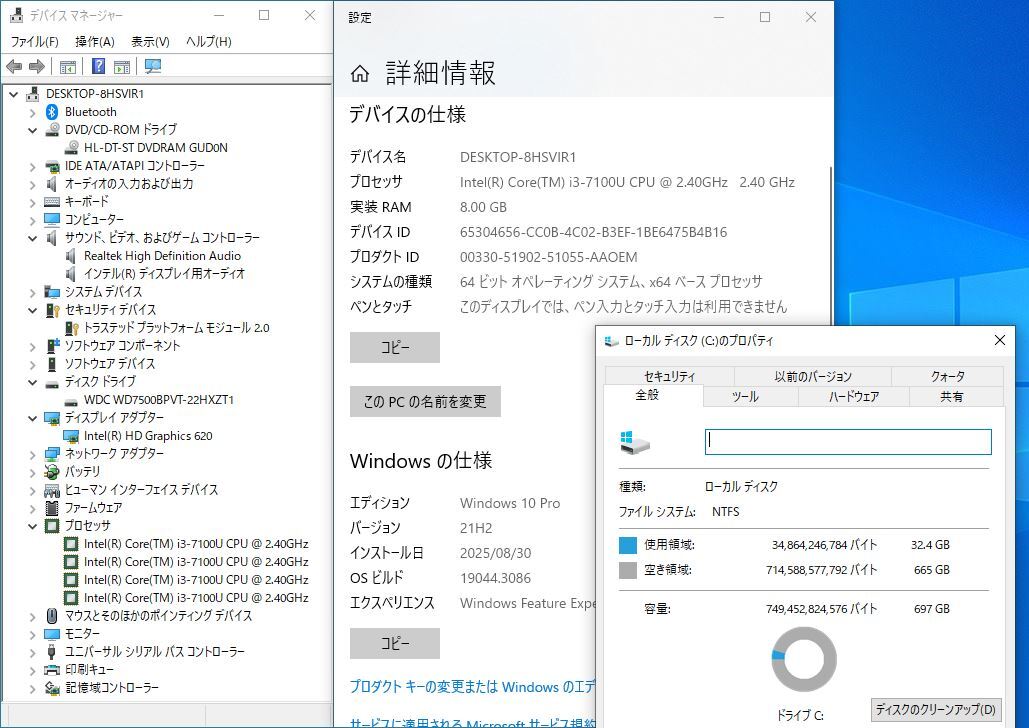Select the Windows 10 Pro edition text
The width and height of the screenshot is (1029, 728).
(510, 503)
